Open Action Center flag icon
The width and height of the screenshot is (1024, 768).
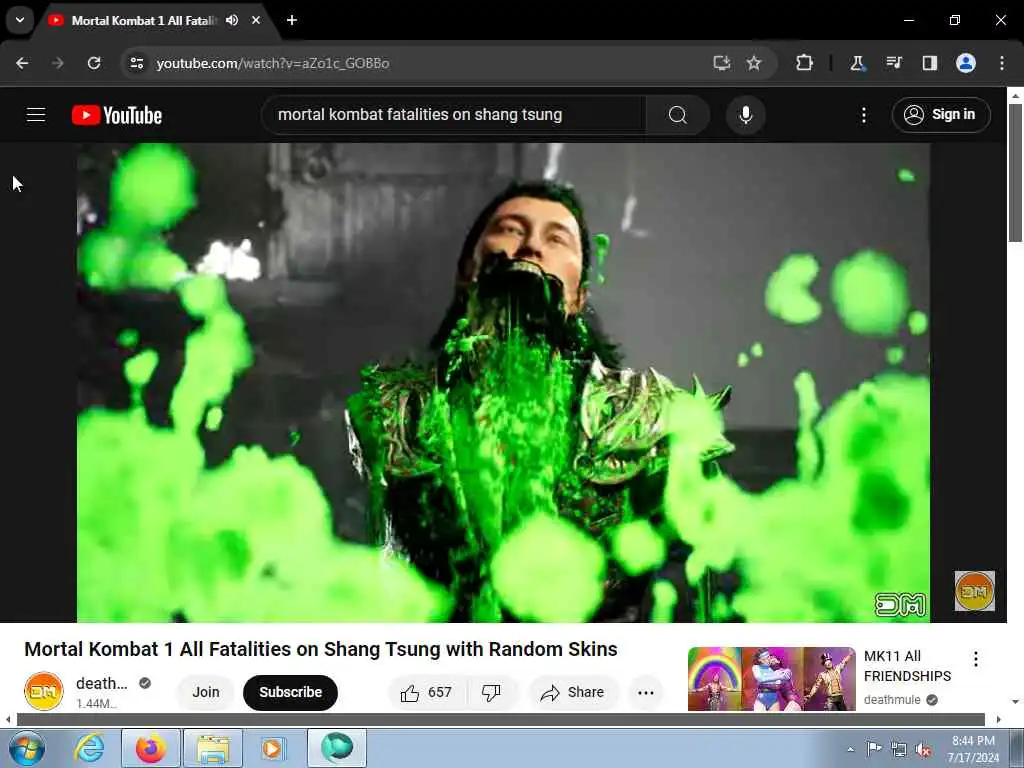(873, 748)
